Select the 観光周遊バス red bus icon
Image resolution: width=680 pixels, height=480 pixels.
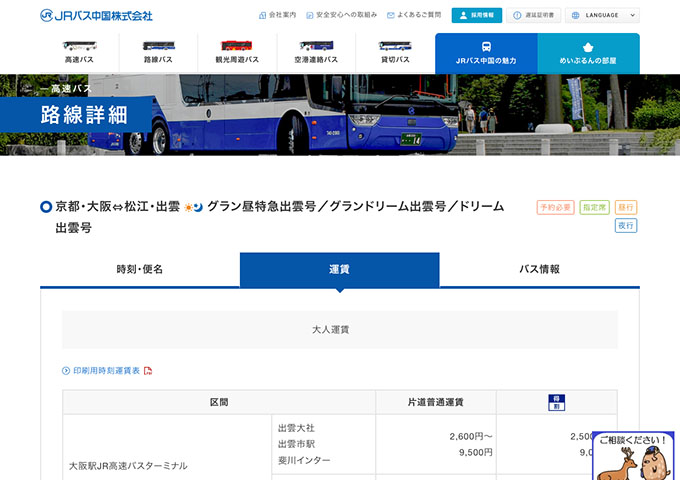(237, 46)
